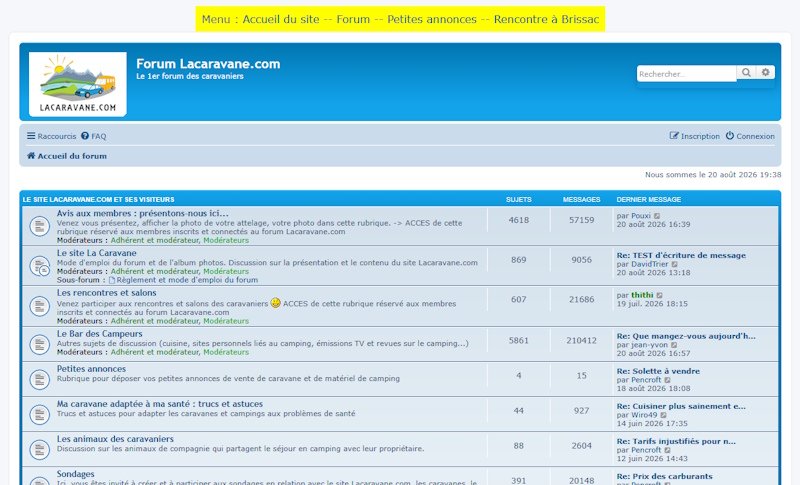Select Accueil du site in top menu
Viewport: 800px width, 485px height.
[281, 19]
